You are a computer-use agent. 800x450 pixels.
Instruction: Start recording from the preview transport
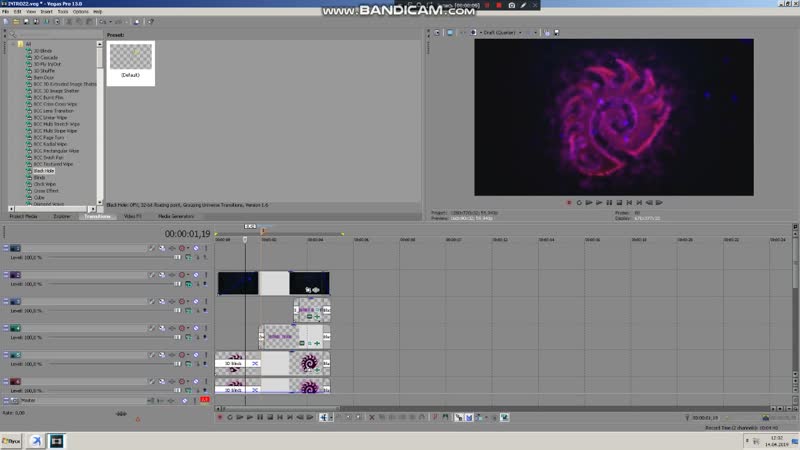(x=569, y=203)
